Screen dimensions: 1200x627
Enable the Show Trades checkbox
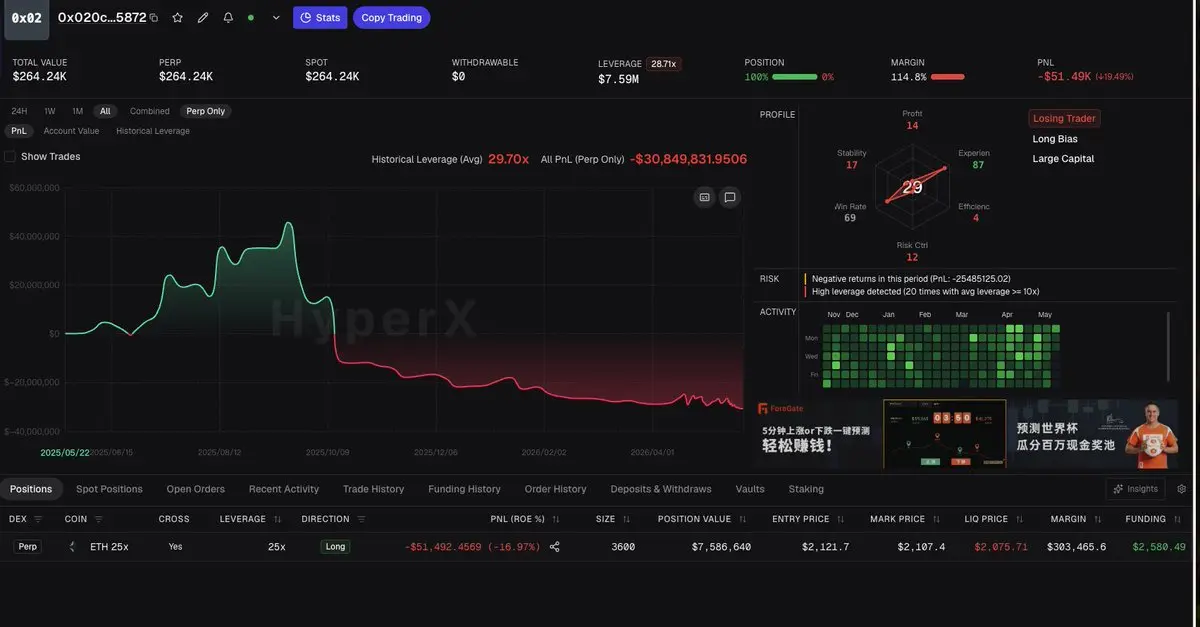tap(10, 156)
